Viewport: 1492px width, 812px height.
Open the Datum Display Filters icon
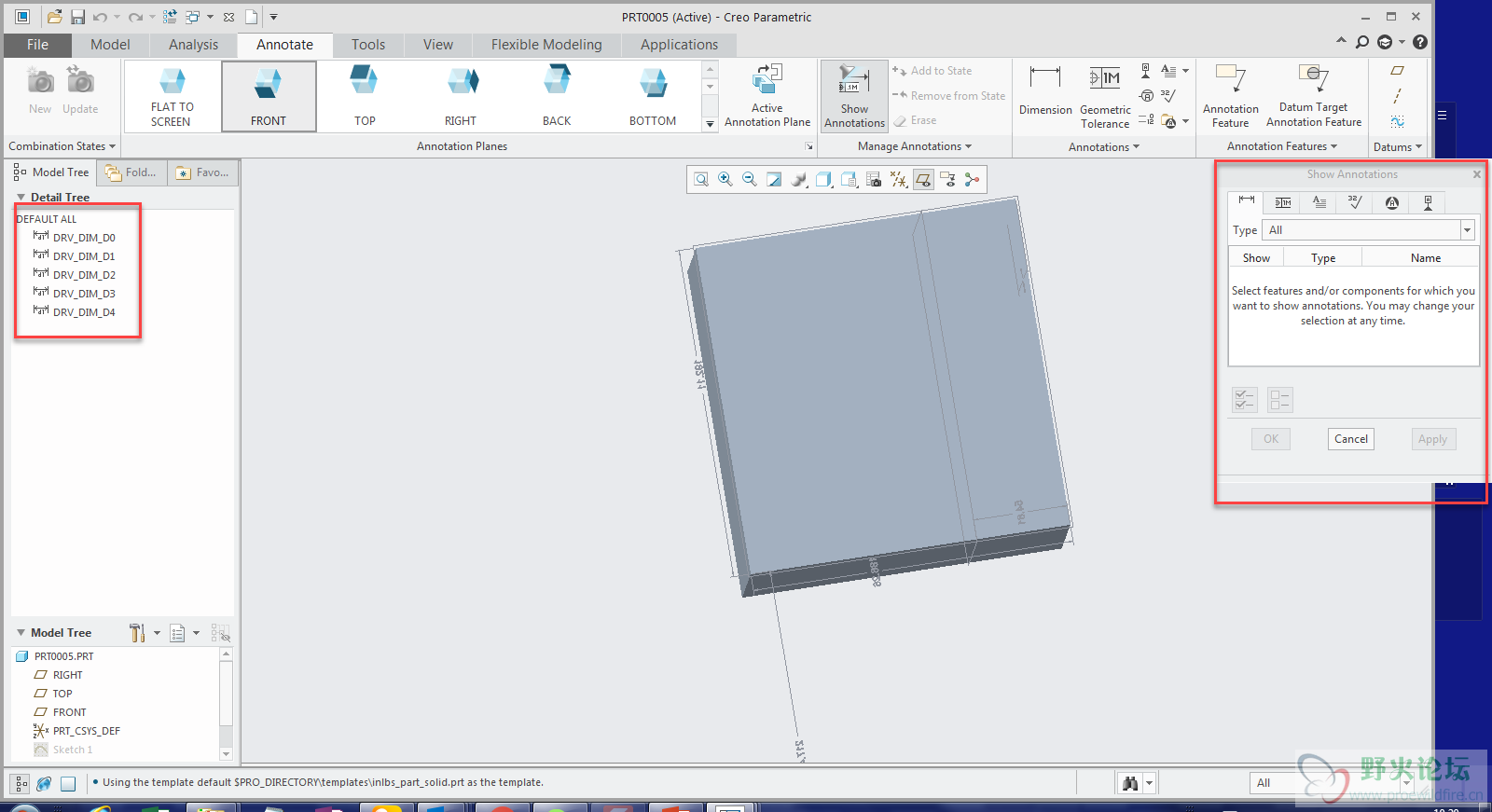pyautogui.click(x=899, y=179)
